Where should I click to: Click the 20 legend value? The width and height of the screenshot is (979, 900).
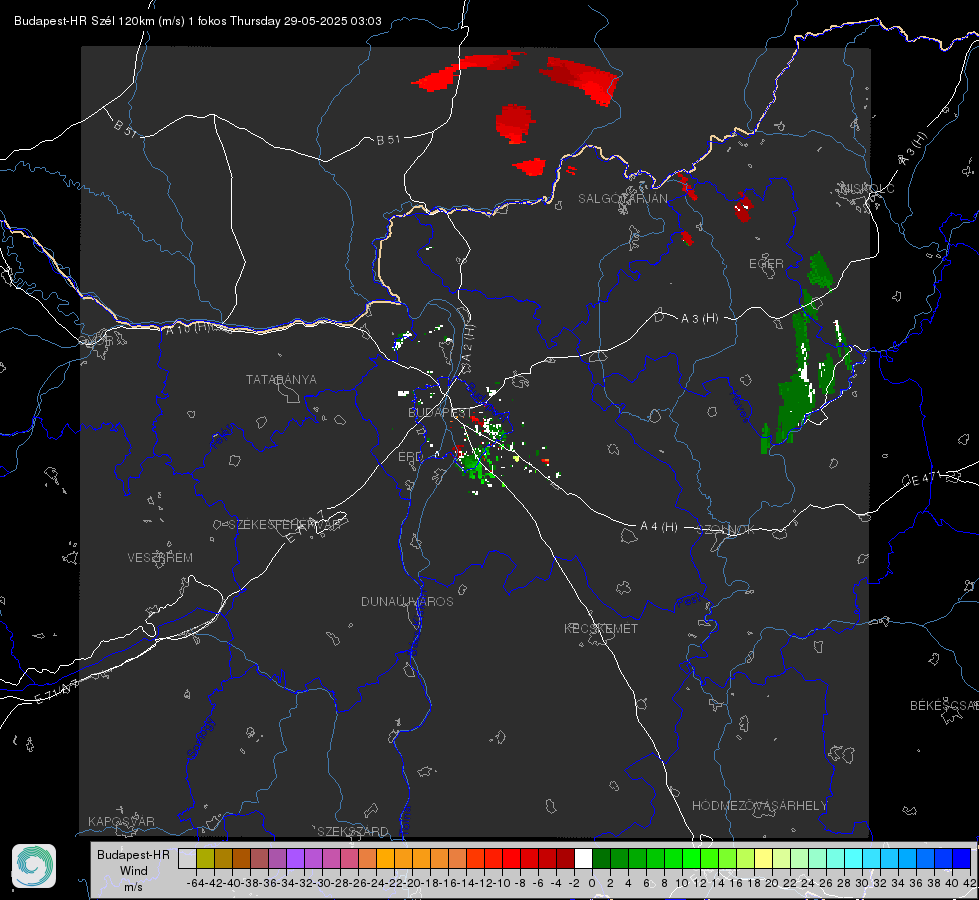pyautogui.click(x=772, y=883)
